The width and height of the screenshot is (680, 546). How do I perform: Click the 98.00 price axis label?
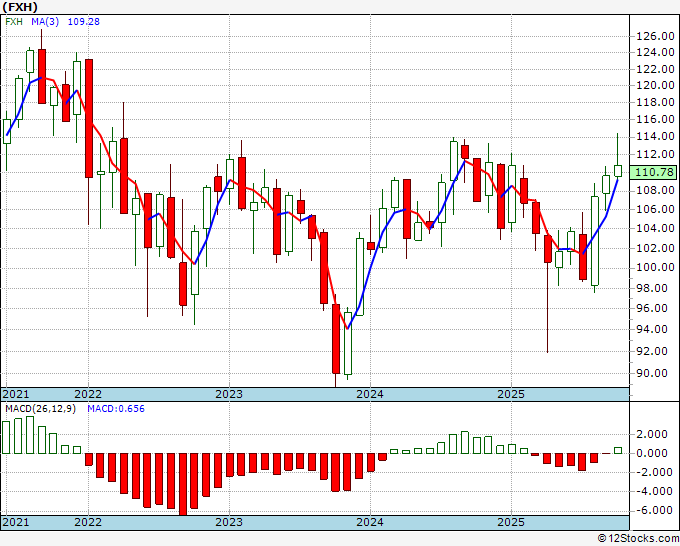652,288
